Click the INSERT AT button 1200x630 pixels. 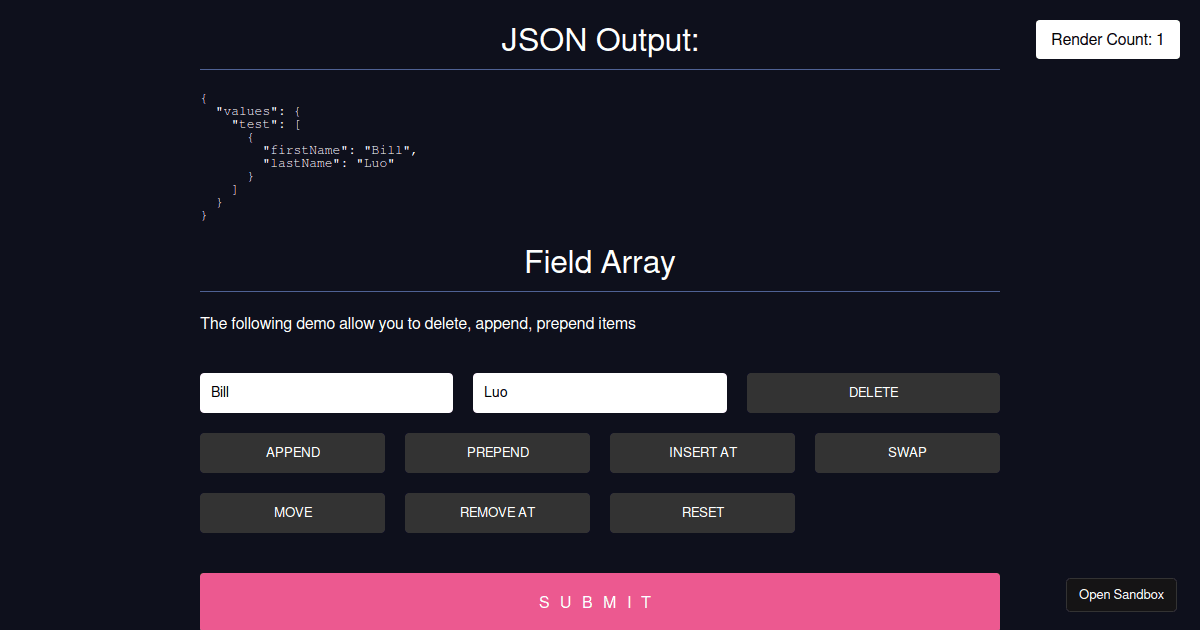click(x=702, y=453)
